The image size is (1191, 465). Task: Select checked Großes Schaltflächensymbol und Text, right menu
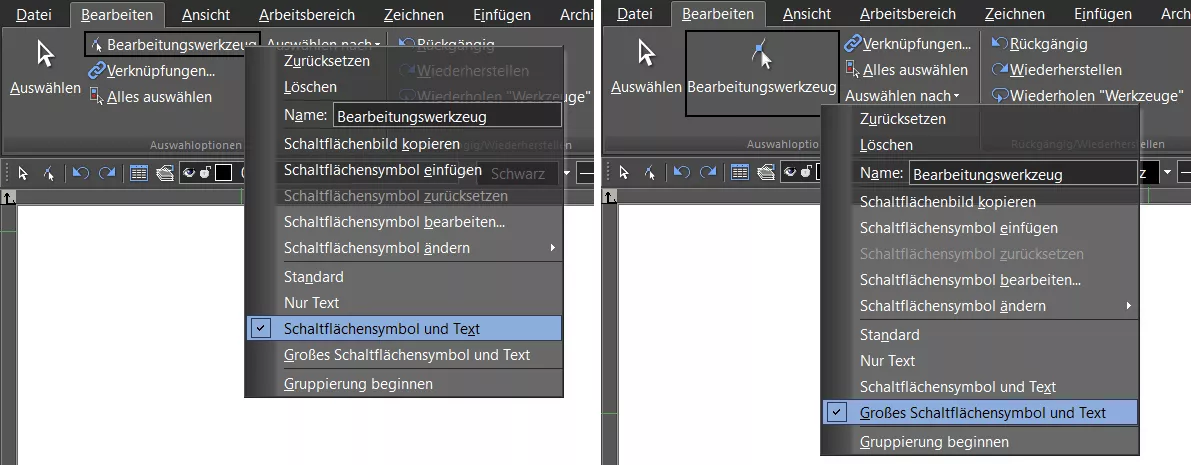981,413
